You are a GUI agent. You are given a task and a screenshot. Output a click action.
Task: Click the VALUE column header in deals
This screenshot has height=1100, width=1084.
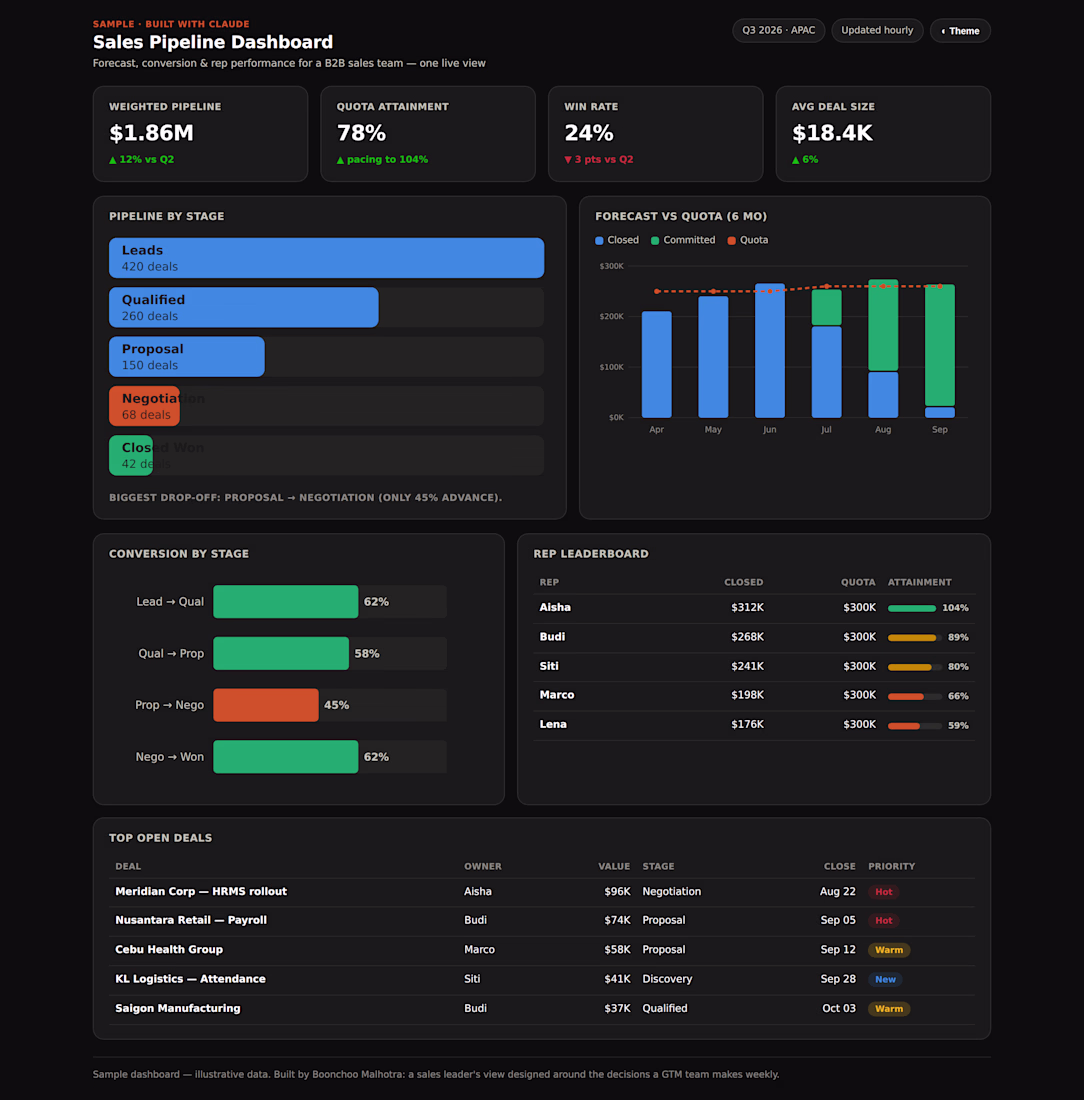point(614,866)
